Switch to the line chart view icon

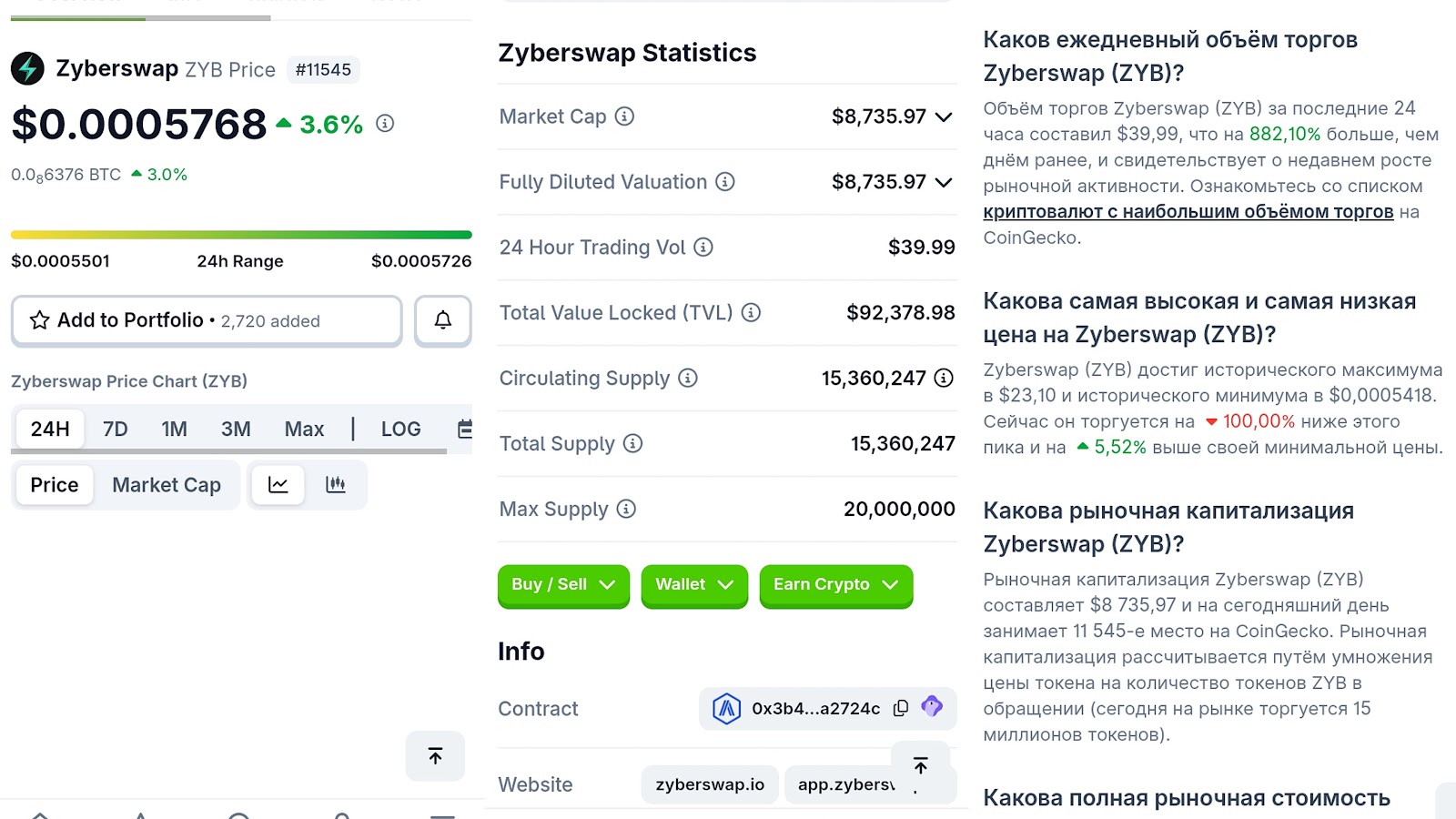coord(278,485)
